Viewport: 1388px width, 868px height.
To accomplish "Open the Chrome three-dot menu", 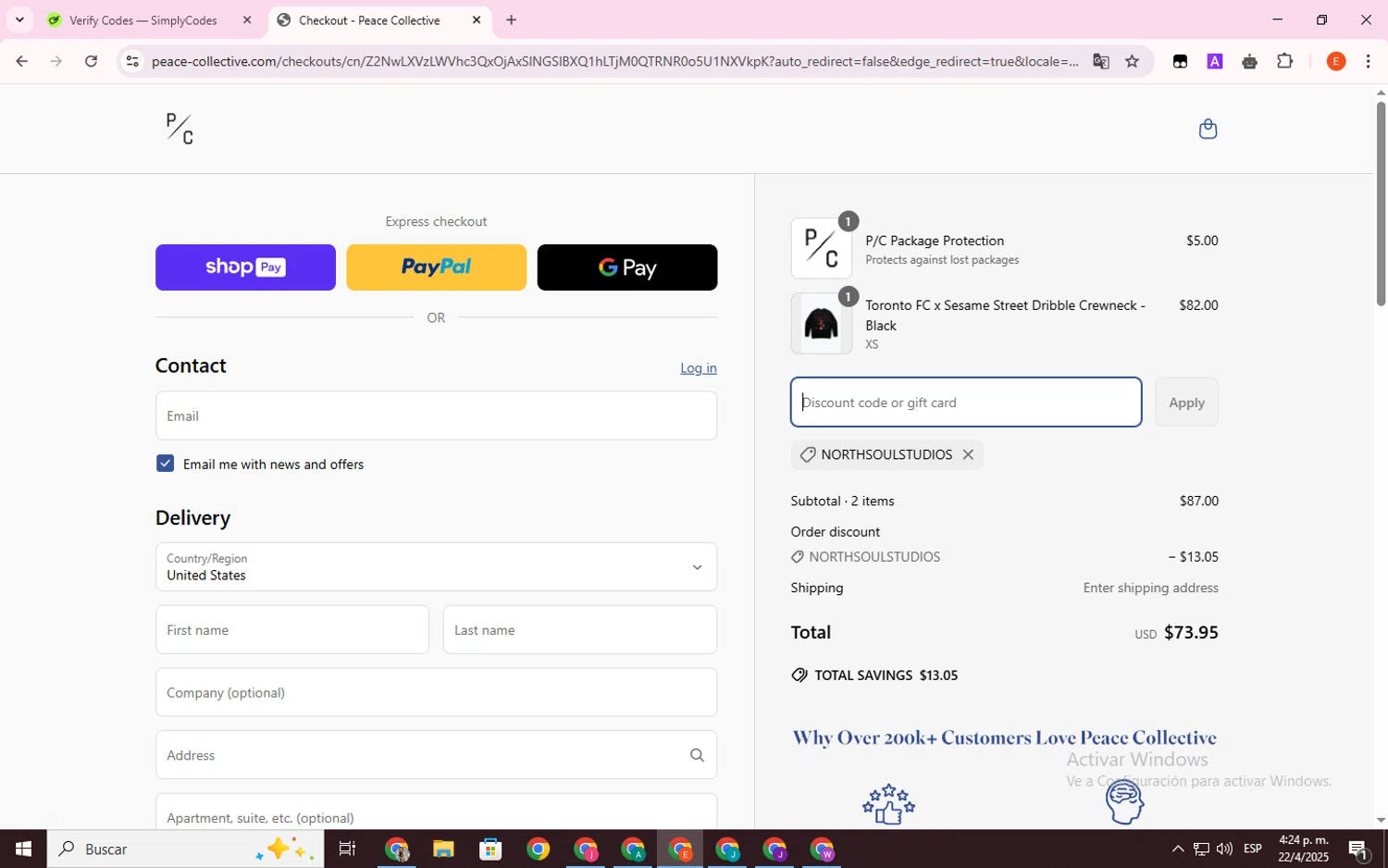I will [x=1368, y=61].
